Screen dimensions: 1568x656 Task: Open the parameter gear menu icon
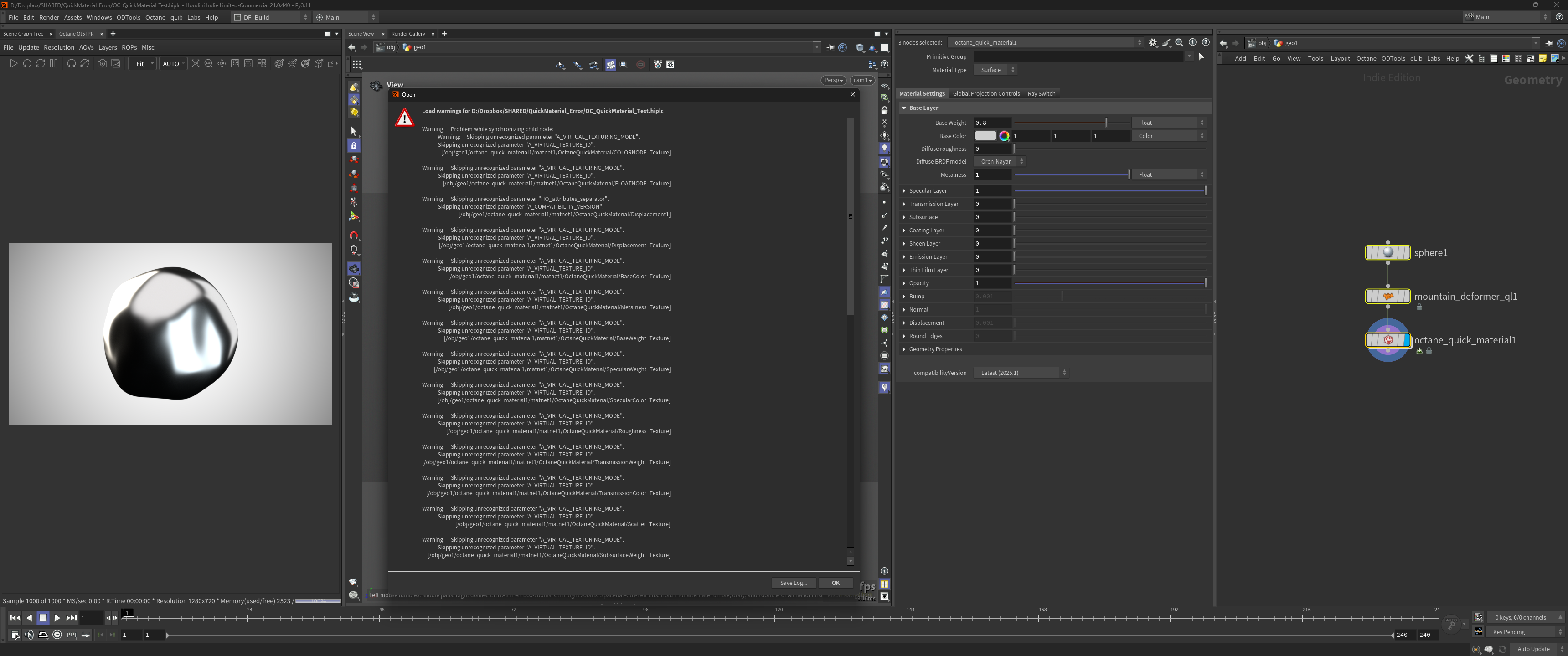[1152, 43]
